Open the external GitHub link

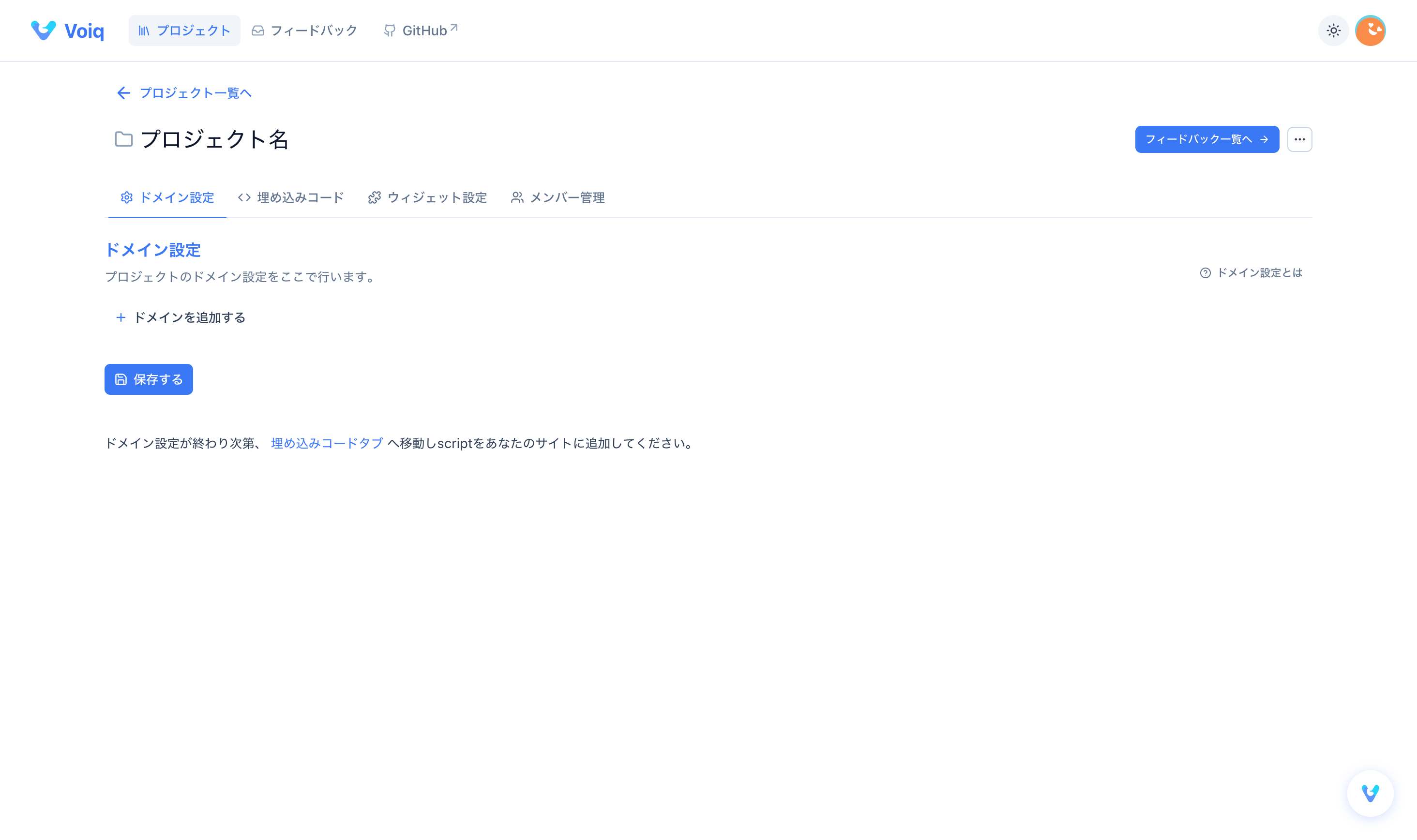tap(421, 30)
